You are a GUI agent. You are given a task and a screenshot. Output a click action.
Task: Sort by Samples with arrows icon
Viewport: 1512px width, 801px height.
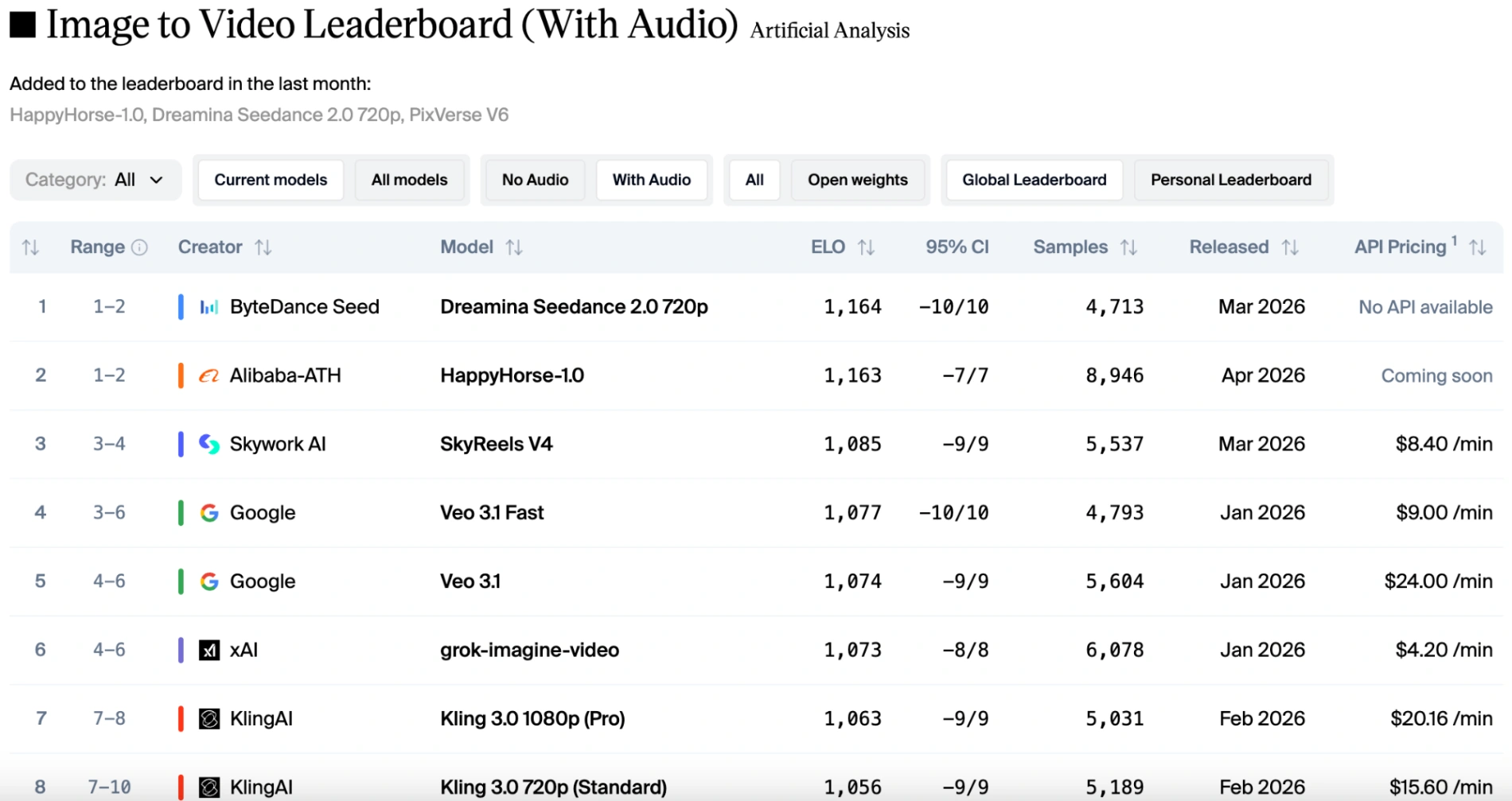coord(1128,247)
